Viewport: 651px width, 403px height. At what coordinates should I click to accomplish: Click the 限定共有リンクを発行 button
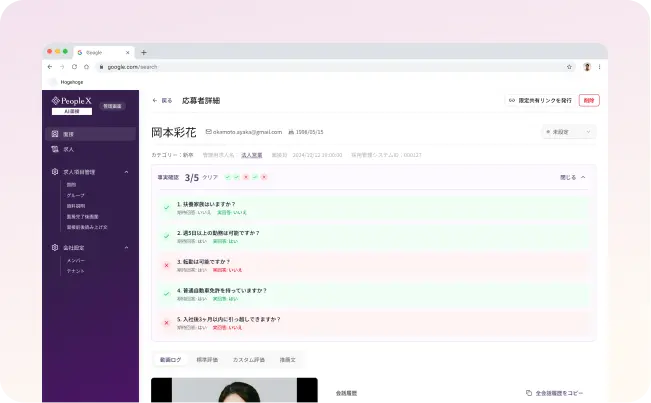(x=539, y=101)
